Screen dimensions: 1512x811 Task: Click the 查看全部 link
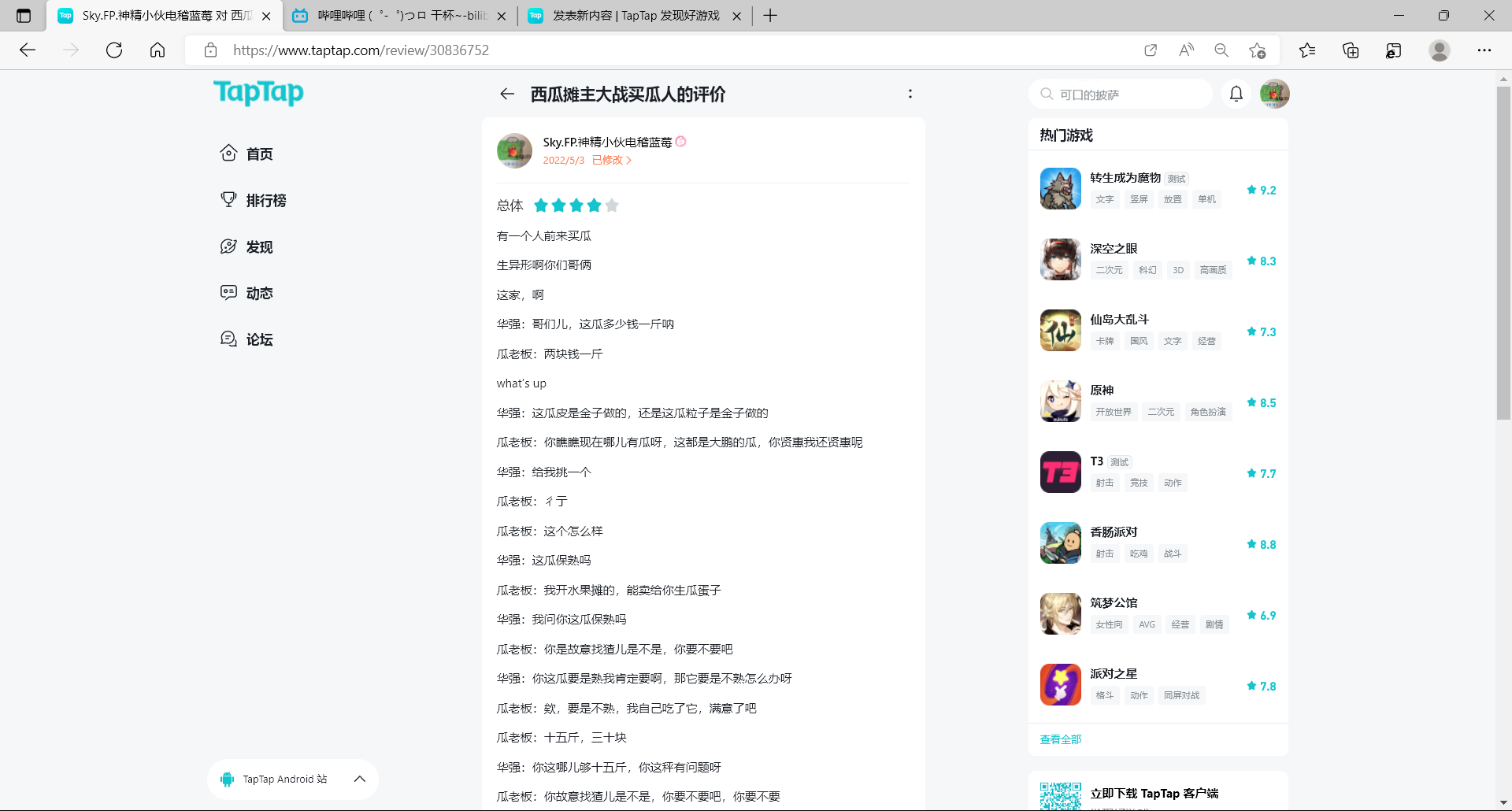[x=1060, y=739]
